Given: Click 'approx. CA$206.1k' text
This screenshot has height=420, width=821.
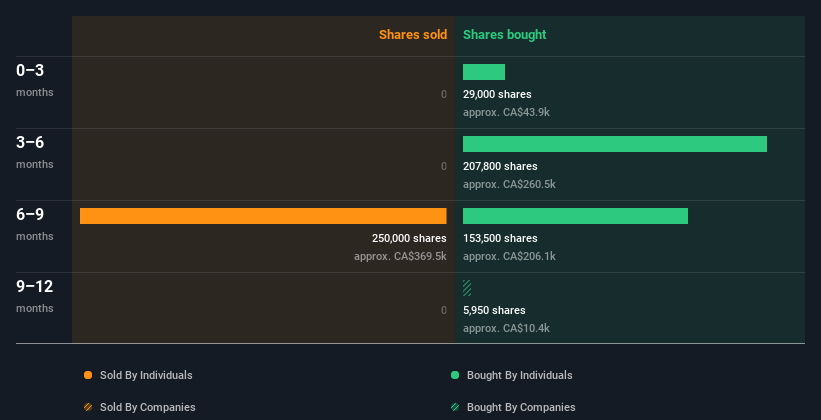Looking at the screenshot, I should (509, 256).
